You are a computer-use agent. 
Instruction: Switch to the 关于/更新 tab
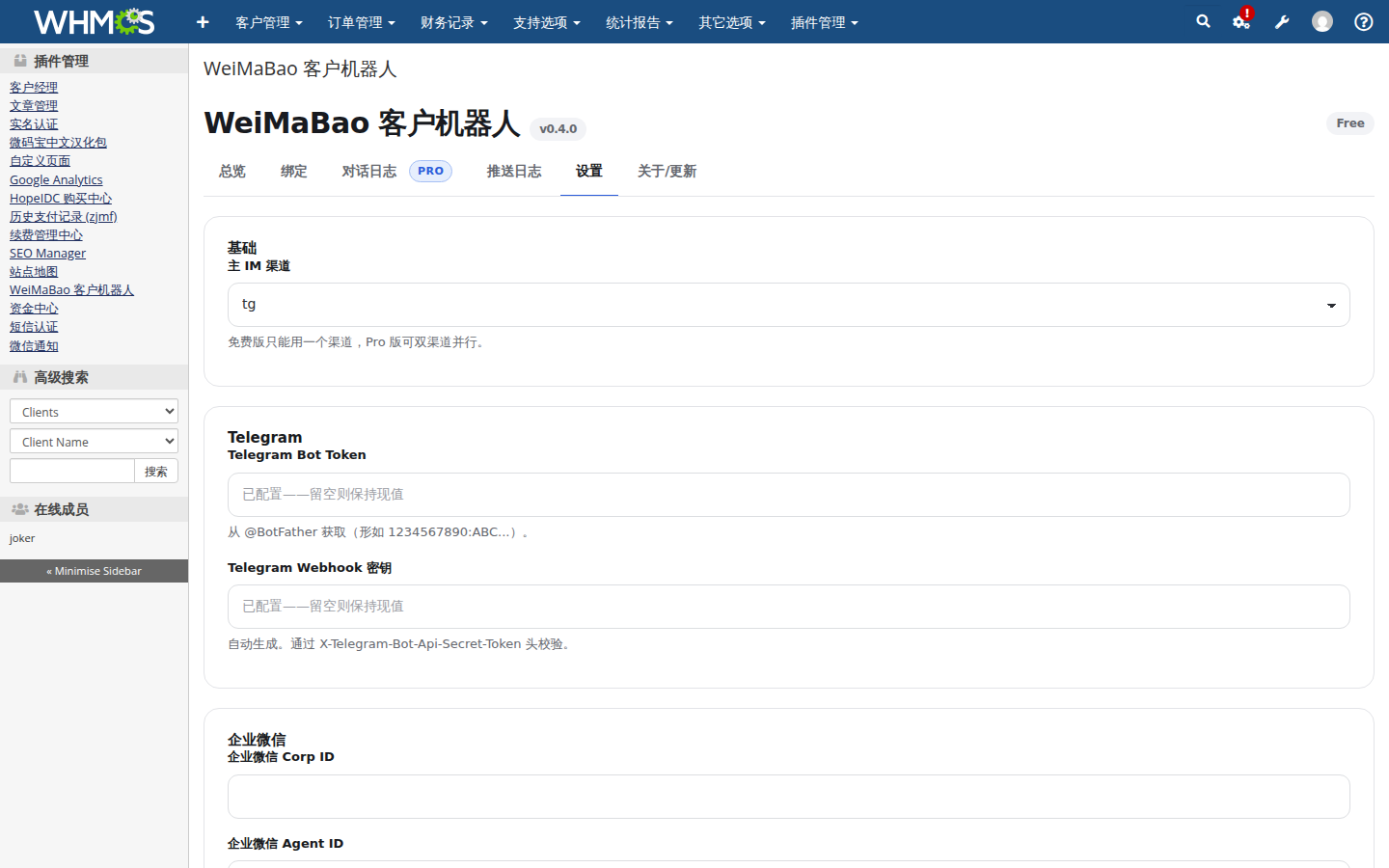pos(667,172)
